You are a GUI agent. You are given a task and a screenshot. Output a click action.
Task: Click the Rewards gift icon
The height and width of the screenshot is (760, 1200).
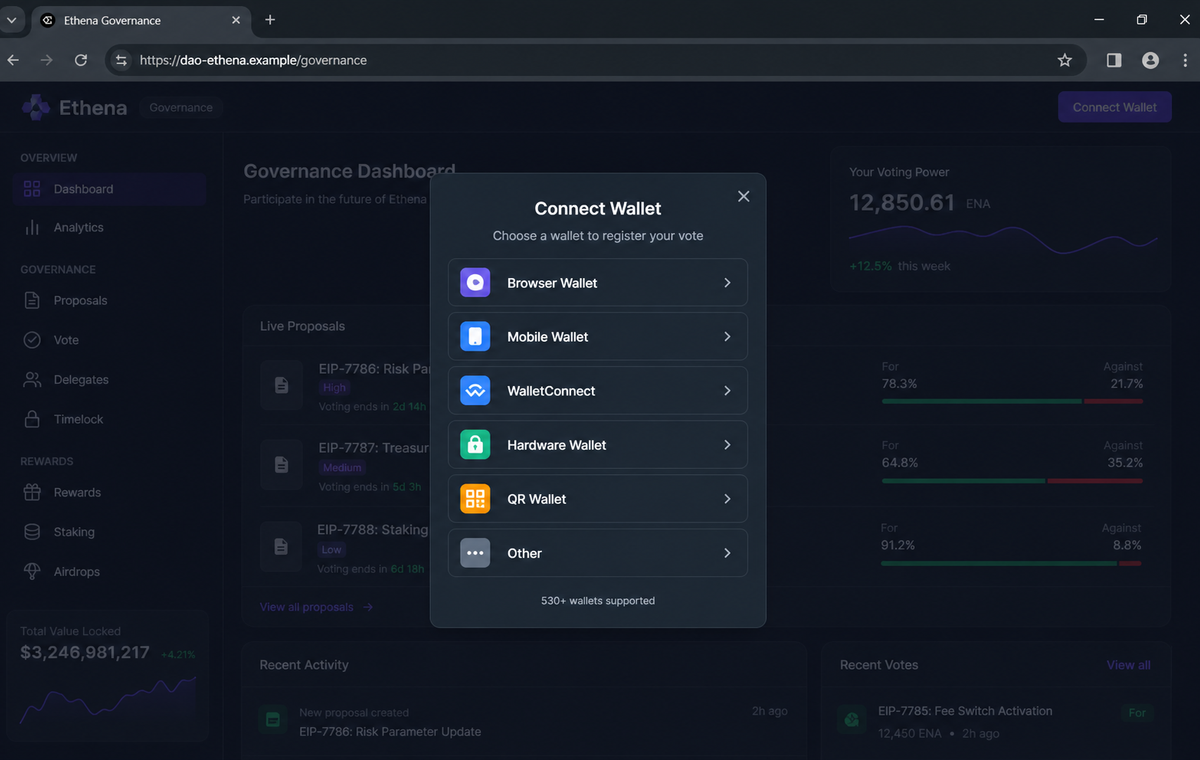tap(32, 492)
